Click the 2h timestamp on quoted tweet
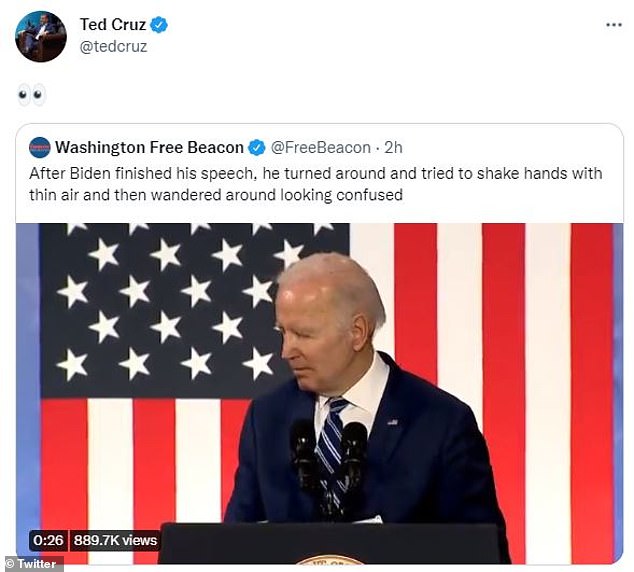The image size is (634, 572). (x=393, y=148)
